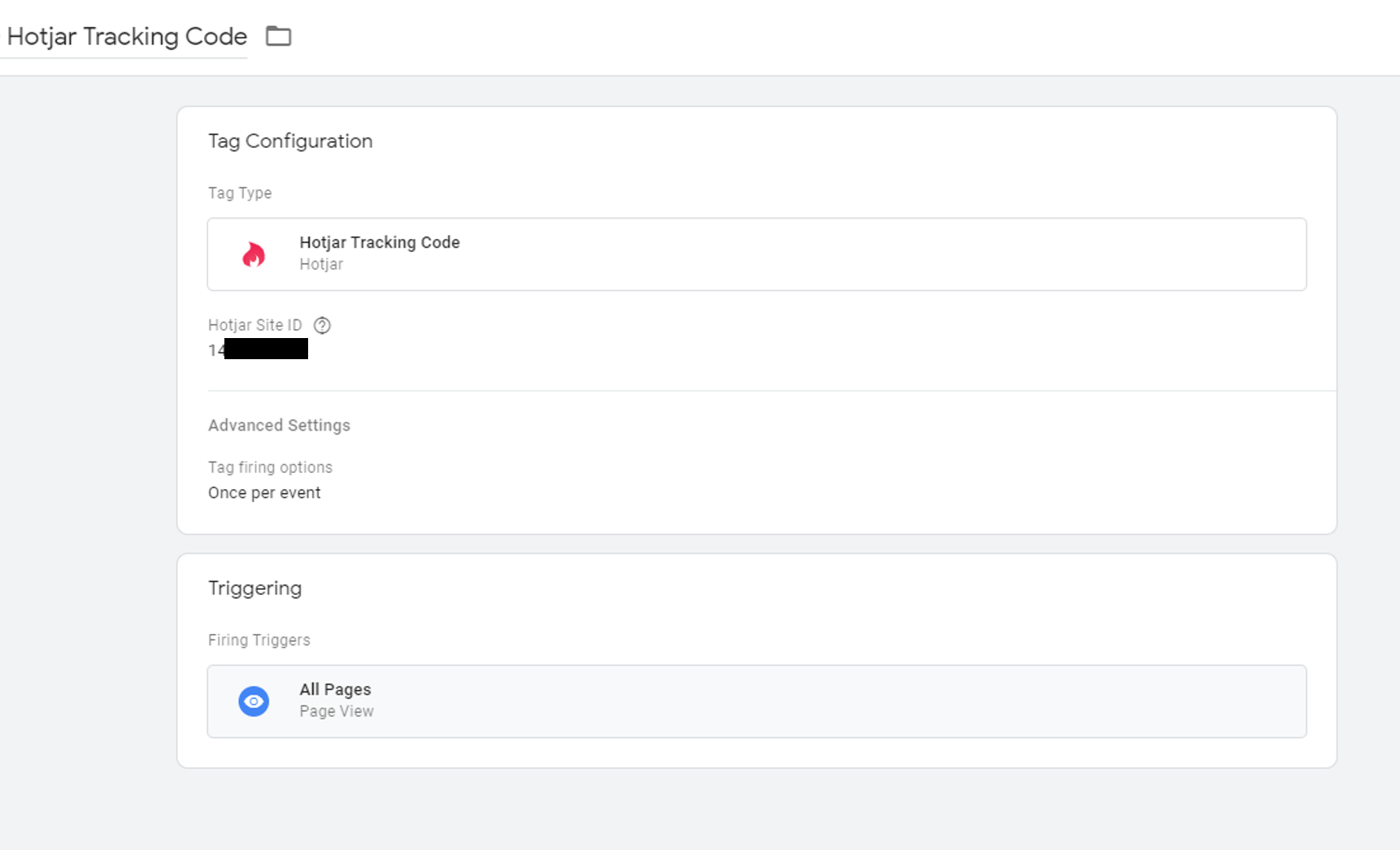Click the Tag Configuration heading

click(x=290, y=141)
